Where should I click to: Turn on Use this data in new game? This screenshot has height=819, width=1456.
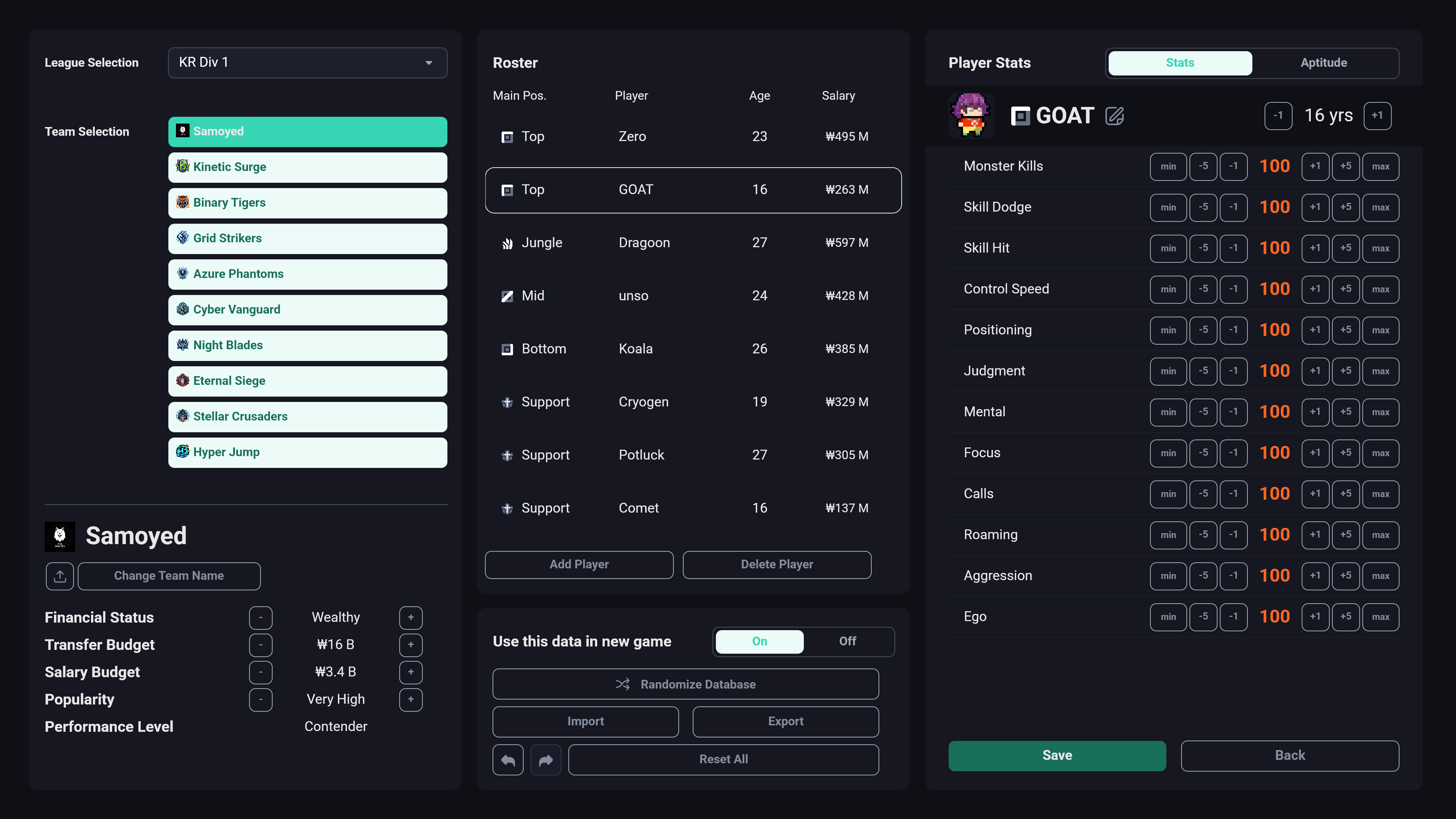759,642
